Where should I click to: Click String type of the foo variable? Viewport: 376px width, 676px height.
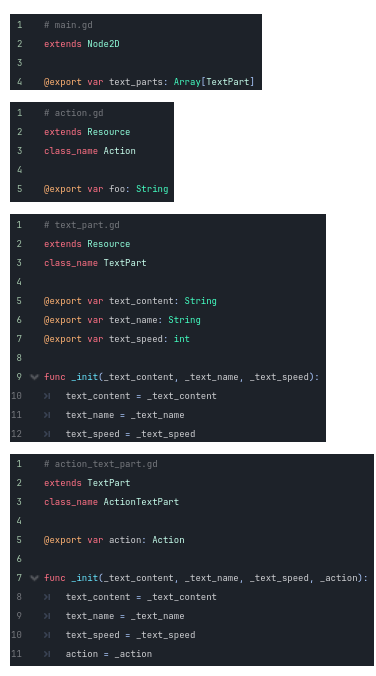[152, 189]
